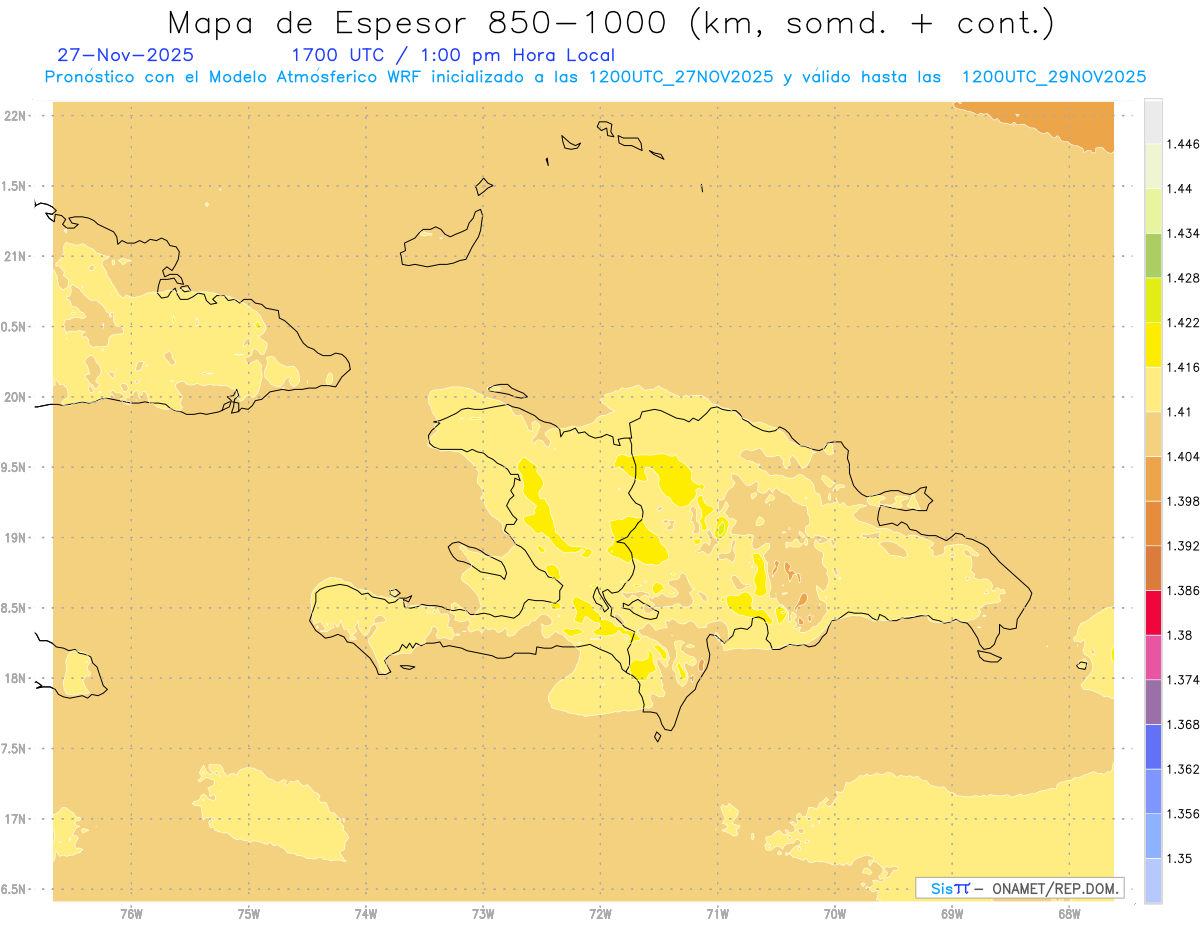Click the 18N latitude label
Screen dimensions: 1200x927
pos(16,678)
